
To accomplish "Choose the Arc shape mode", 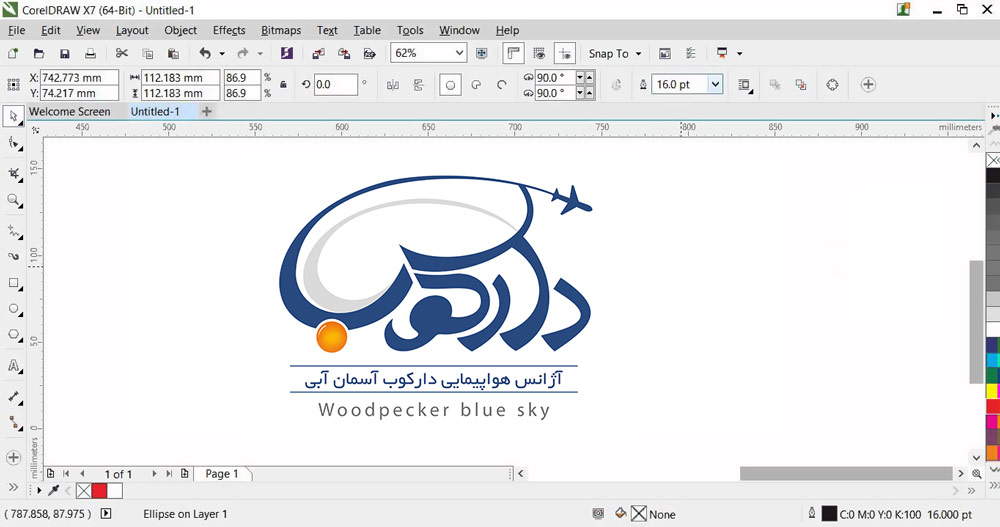I will [502, 85].
